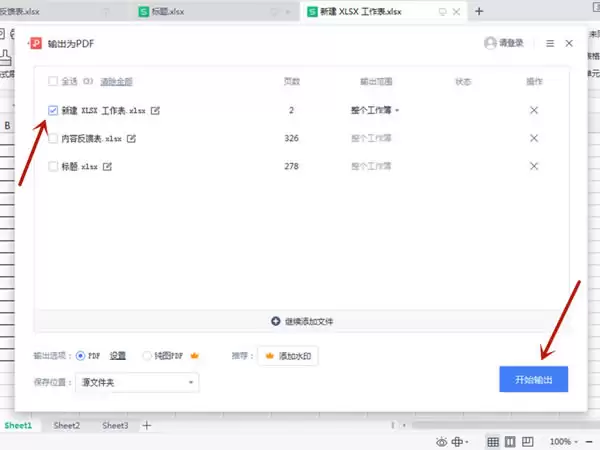
Task: Select the 纯图PDF radio option
Action: [147, 356]
